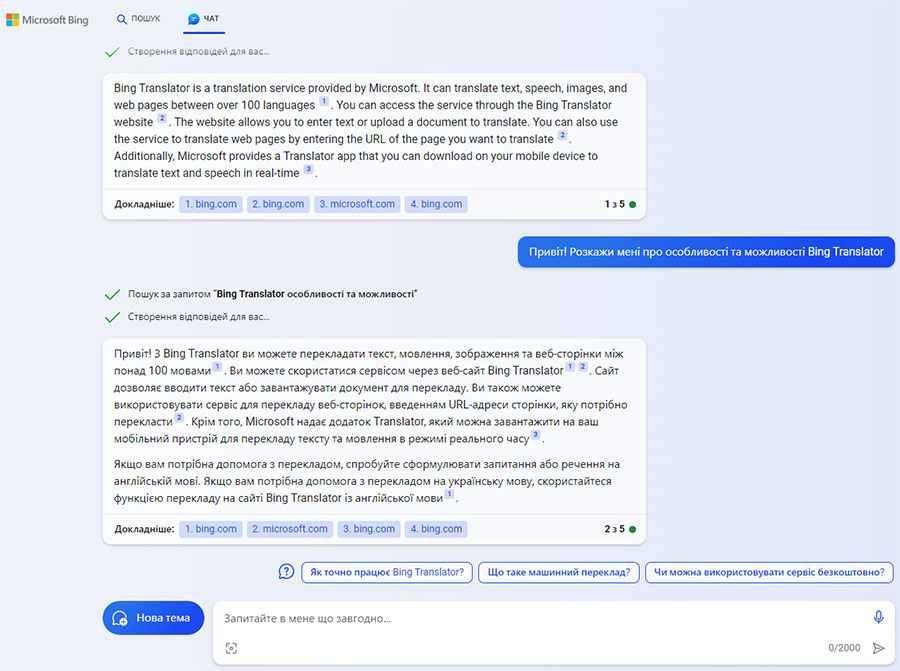Open '4. bing.com' source in the English answer
Screen dimensions: 900x671
(436, 204)
